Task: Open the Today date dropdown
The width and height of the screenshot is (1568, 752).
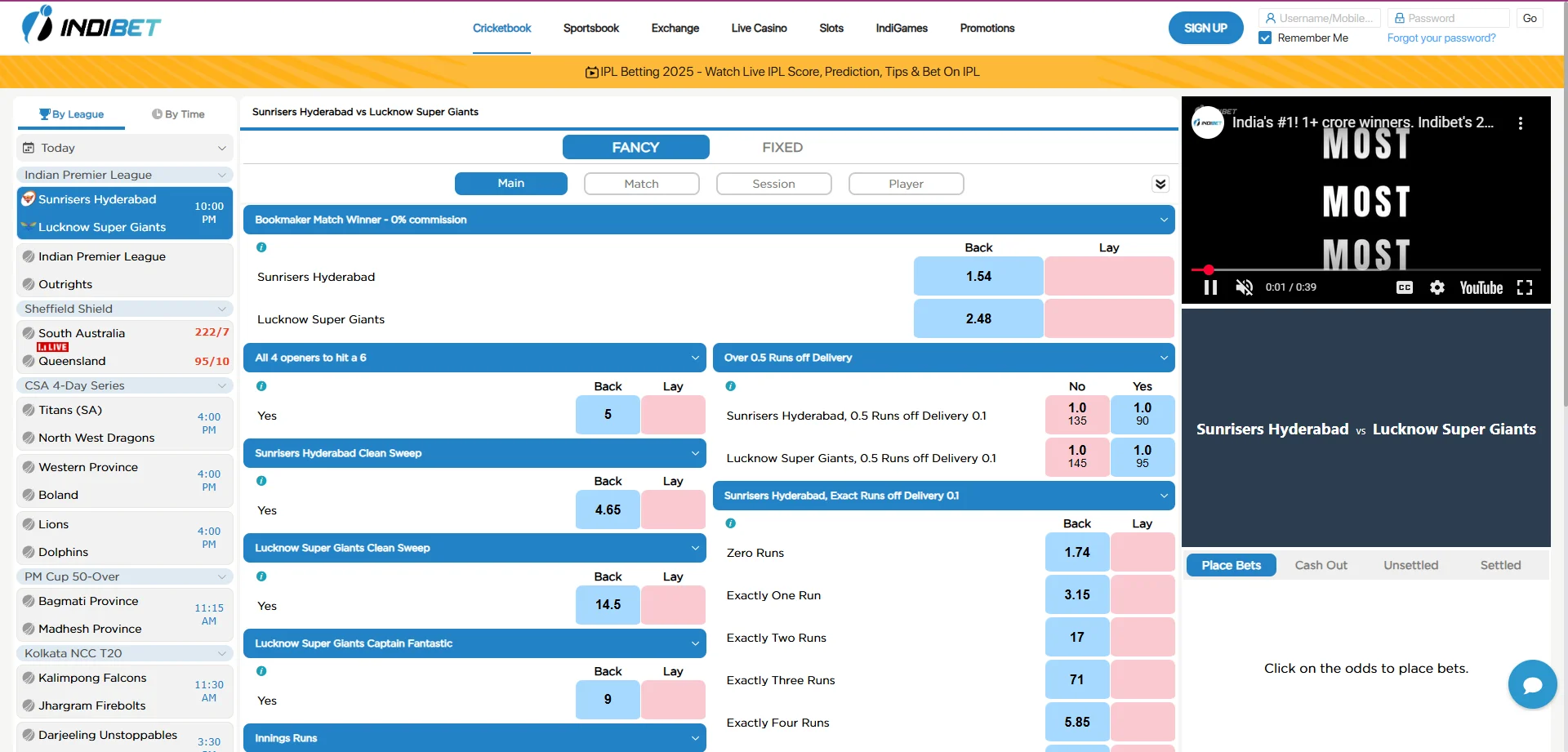Action: (124, 148)
